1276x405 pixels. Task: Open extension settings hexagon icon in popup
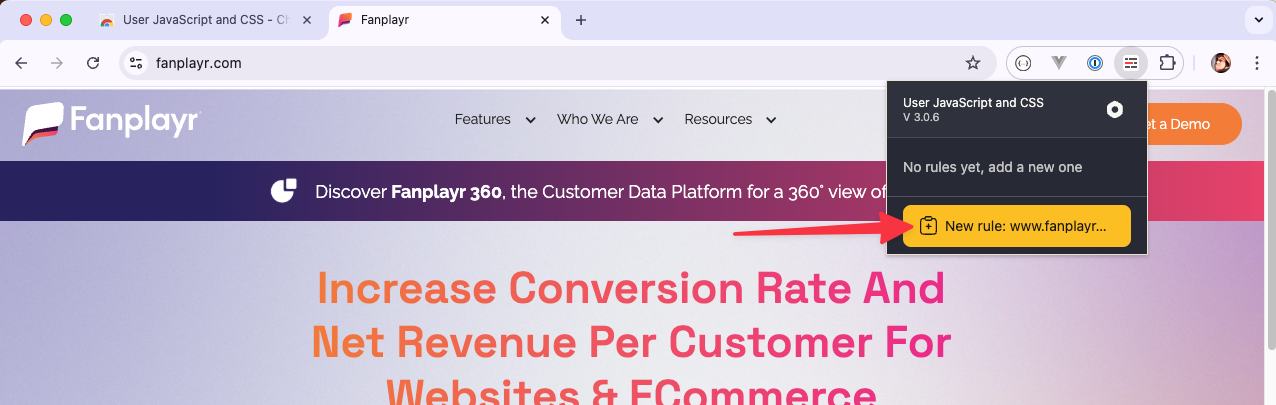1115,110
